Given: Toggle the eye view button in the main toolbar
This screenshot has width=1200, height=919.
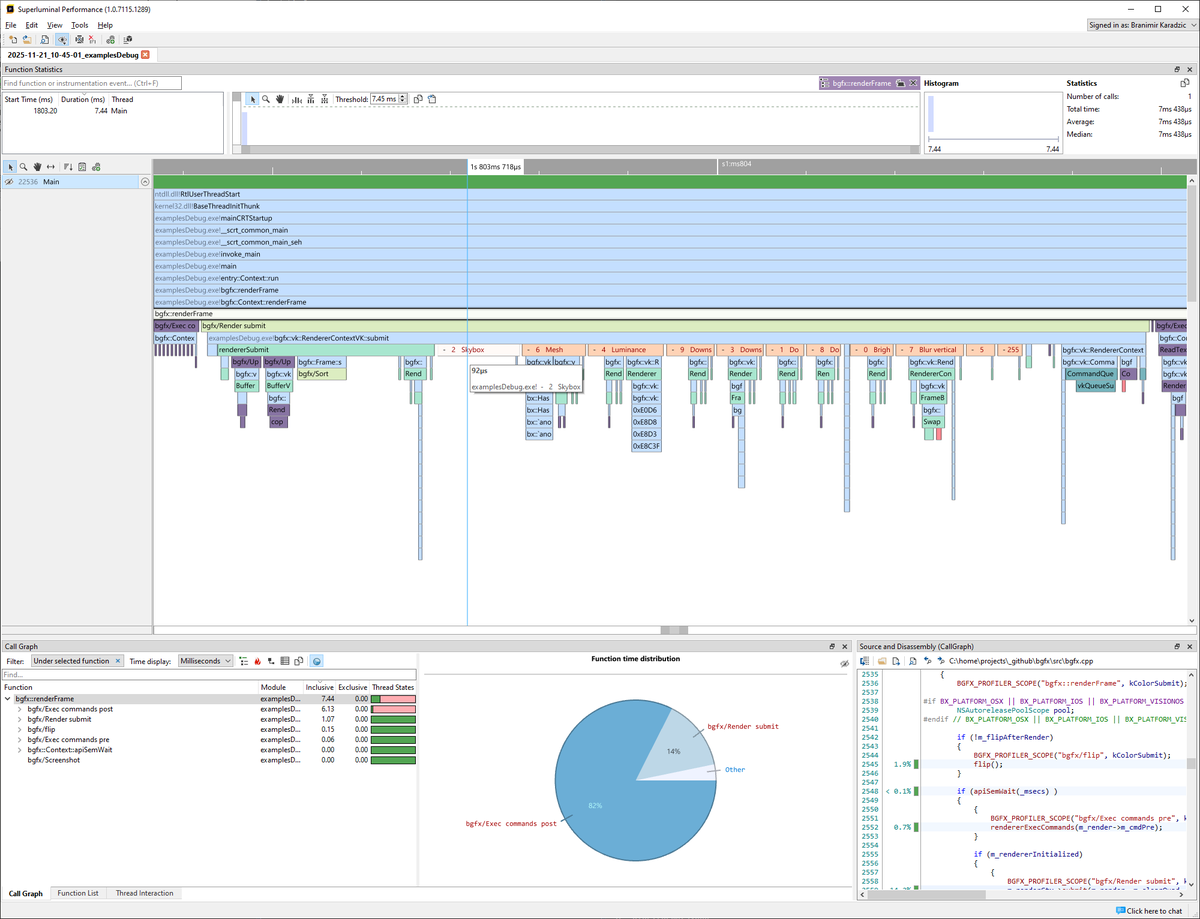Looking at the screenshot, I should [62, 40].
